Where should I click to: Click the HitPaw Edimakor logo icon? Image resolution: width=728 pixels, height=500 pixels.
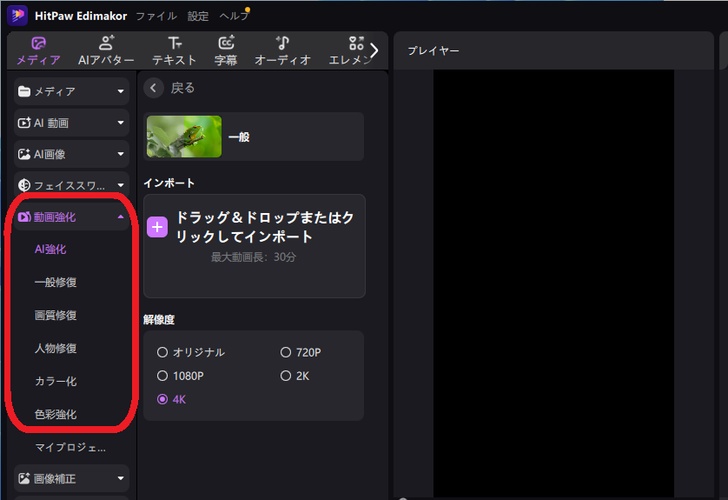(x=17, y=15)
